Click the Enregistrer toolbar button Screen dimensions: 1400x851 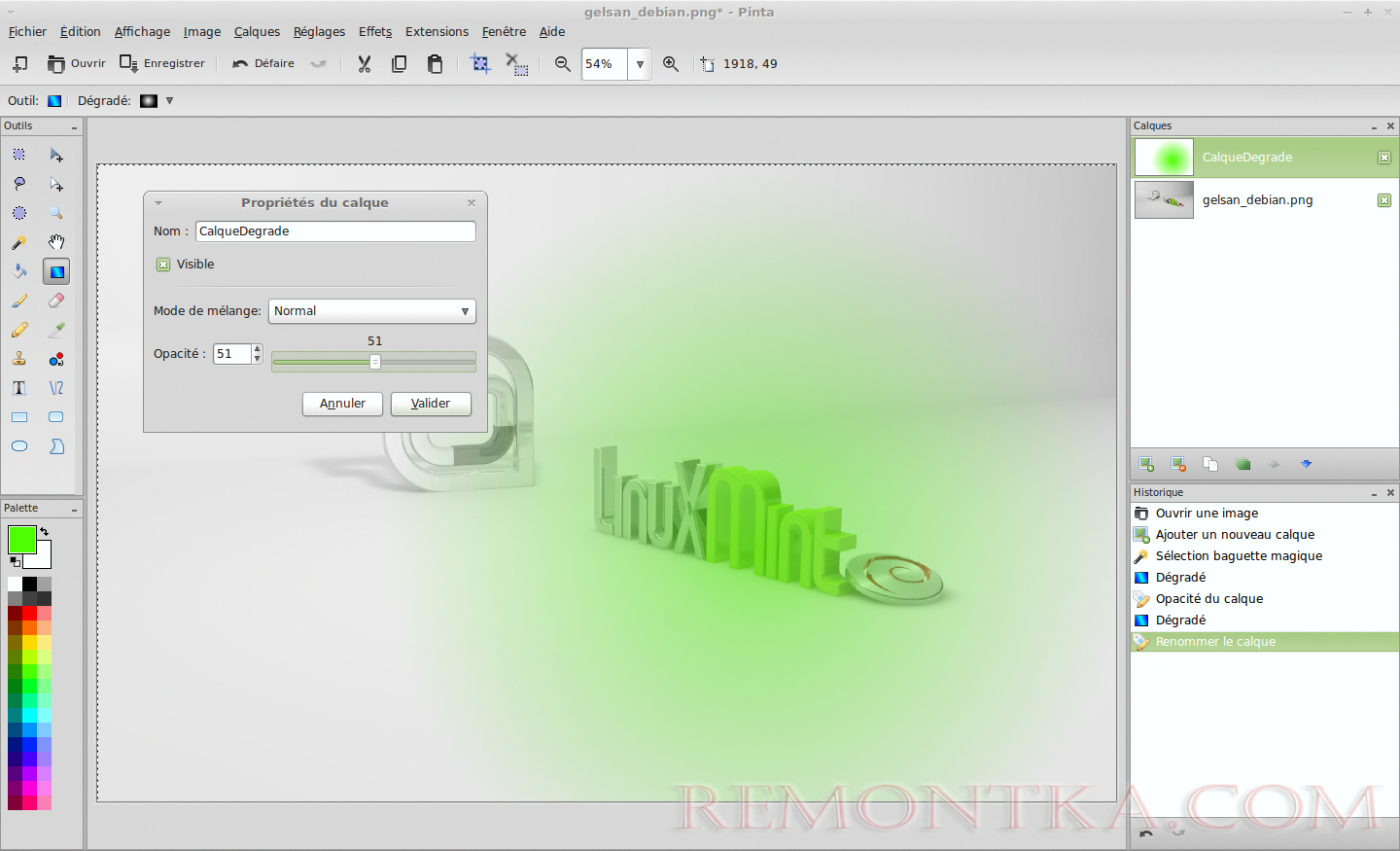[x=162, y=64]
